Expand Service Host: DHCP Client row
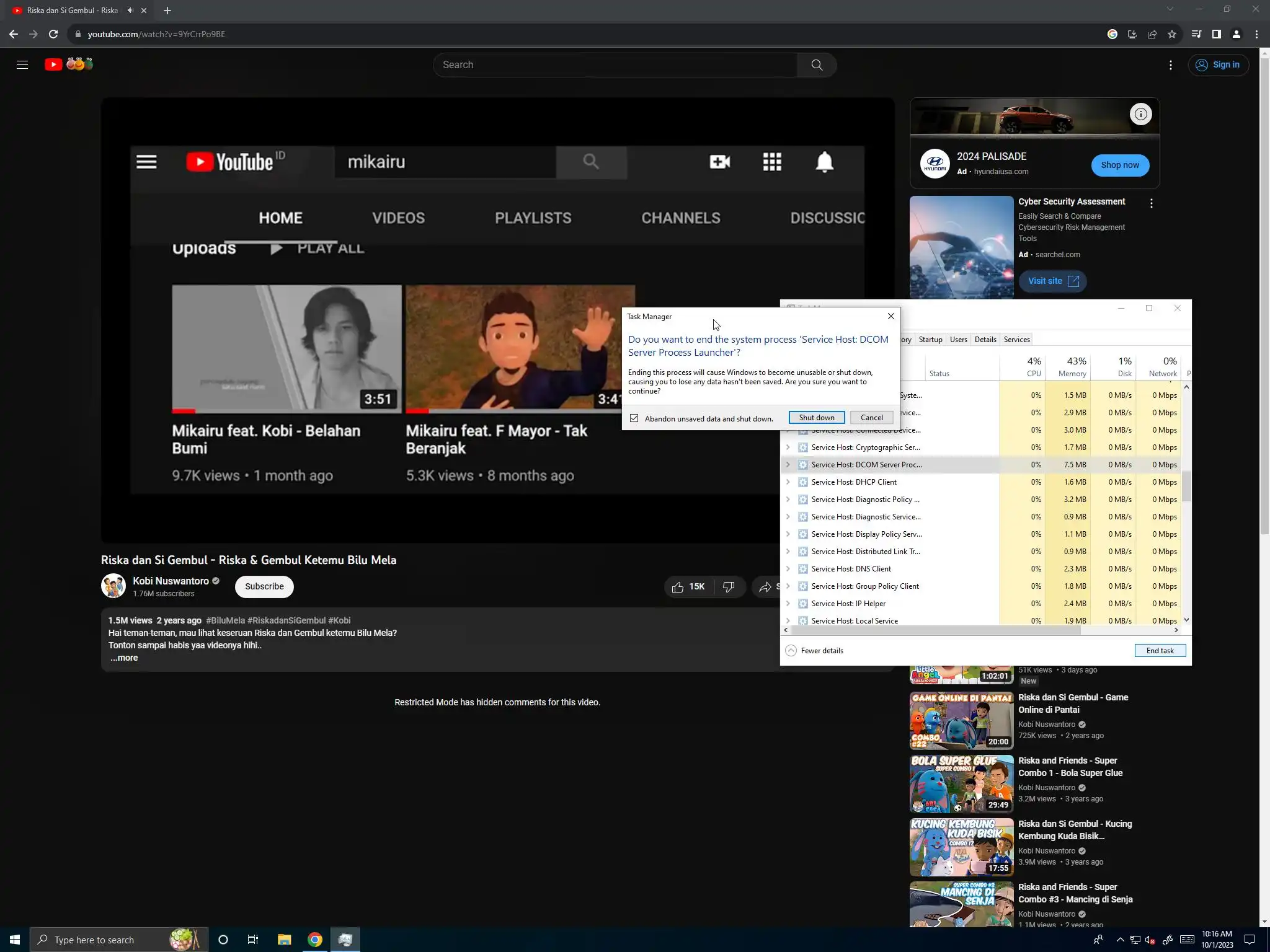This screenshot has width=1270, height=952. click(788, 482)
